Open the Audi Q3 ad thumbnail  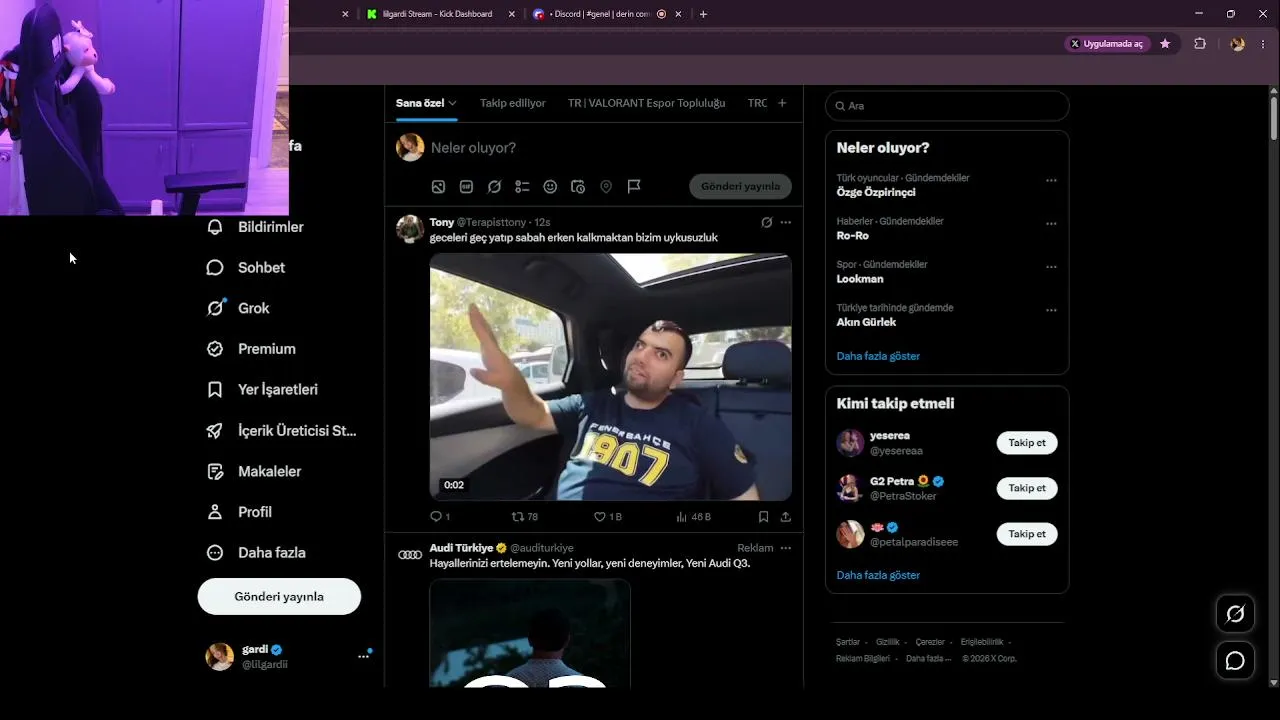coord(530,633)
